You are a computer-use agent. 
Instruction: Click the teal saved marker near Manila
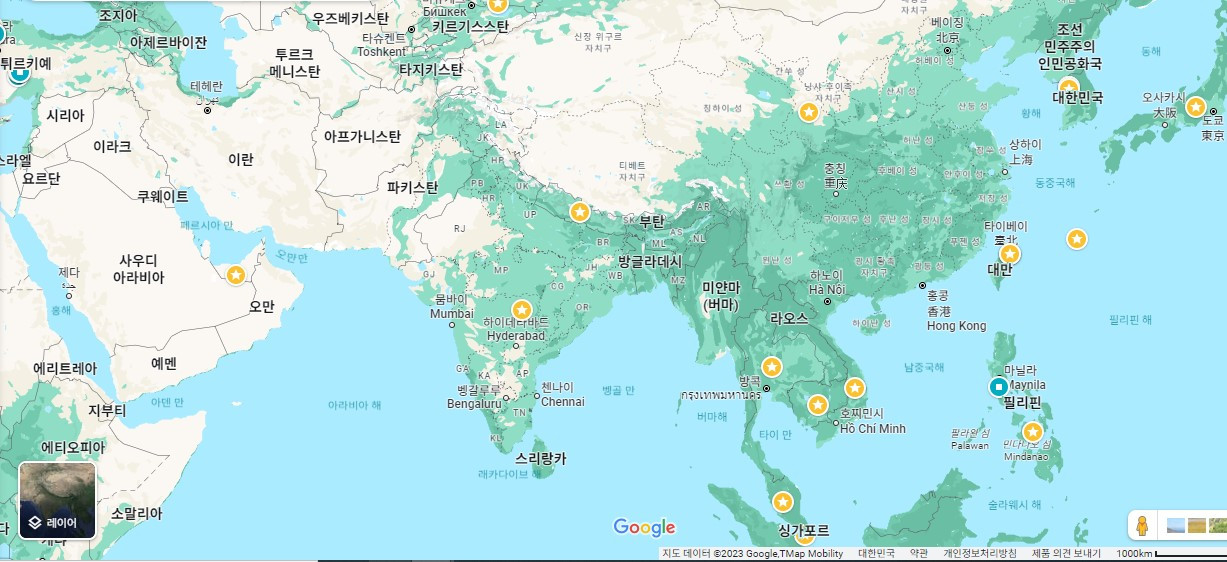click(997, 387)
